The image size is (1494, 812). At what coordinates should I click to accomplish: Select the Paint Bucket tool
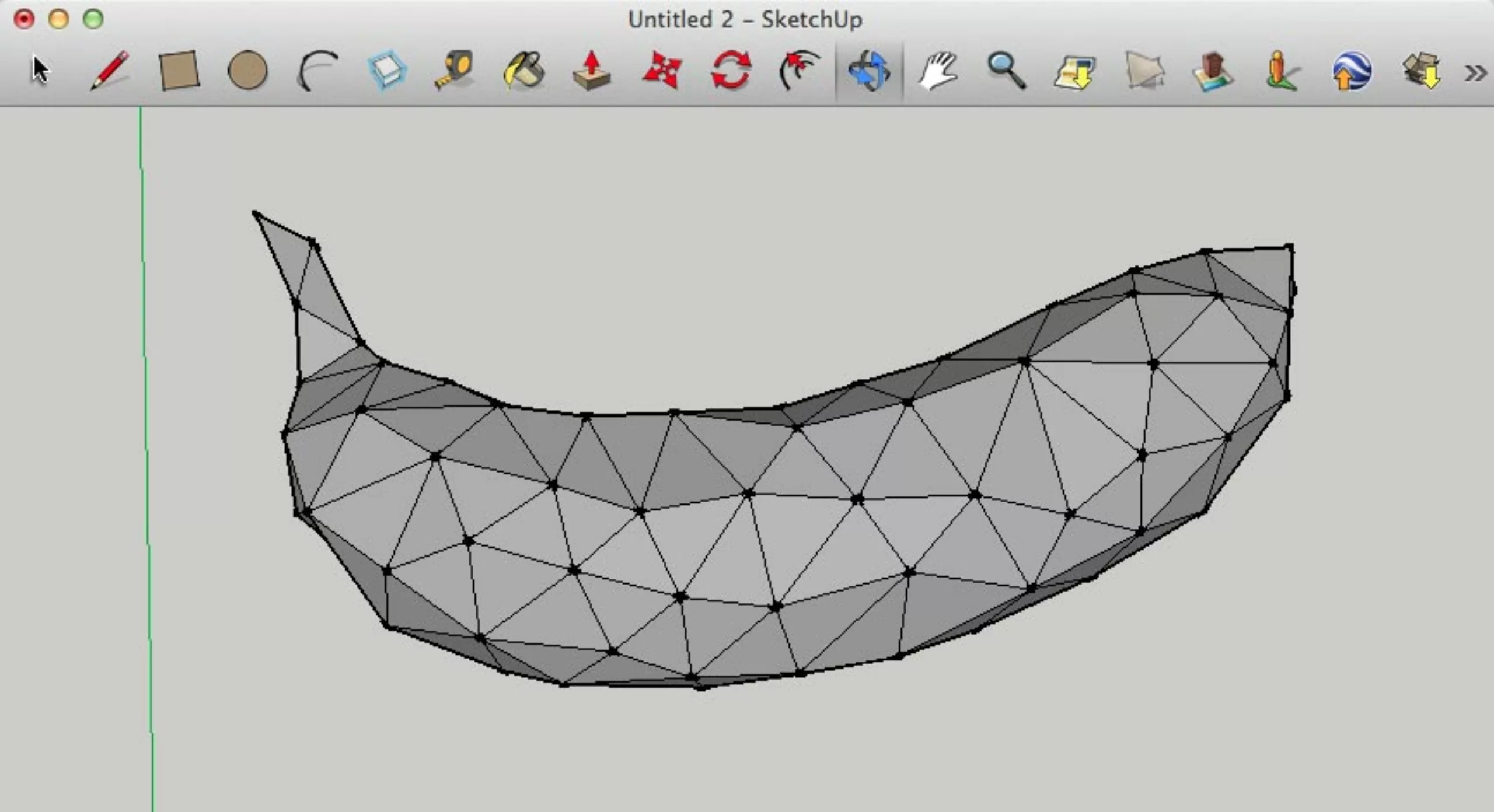523,71
